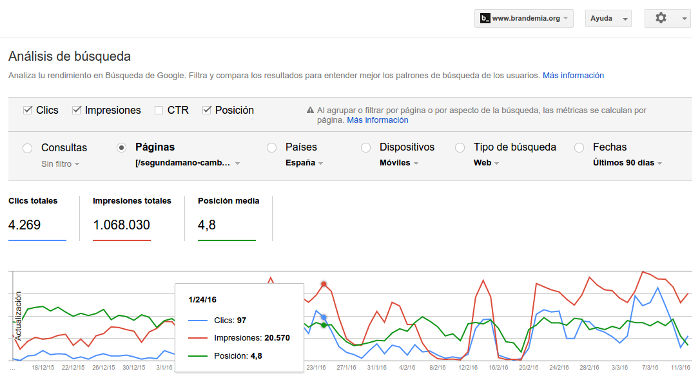The height and width of the screenshot is (380, 700).
Task: Open the Web search type dropdown
Action: click(486, 163)
